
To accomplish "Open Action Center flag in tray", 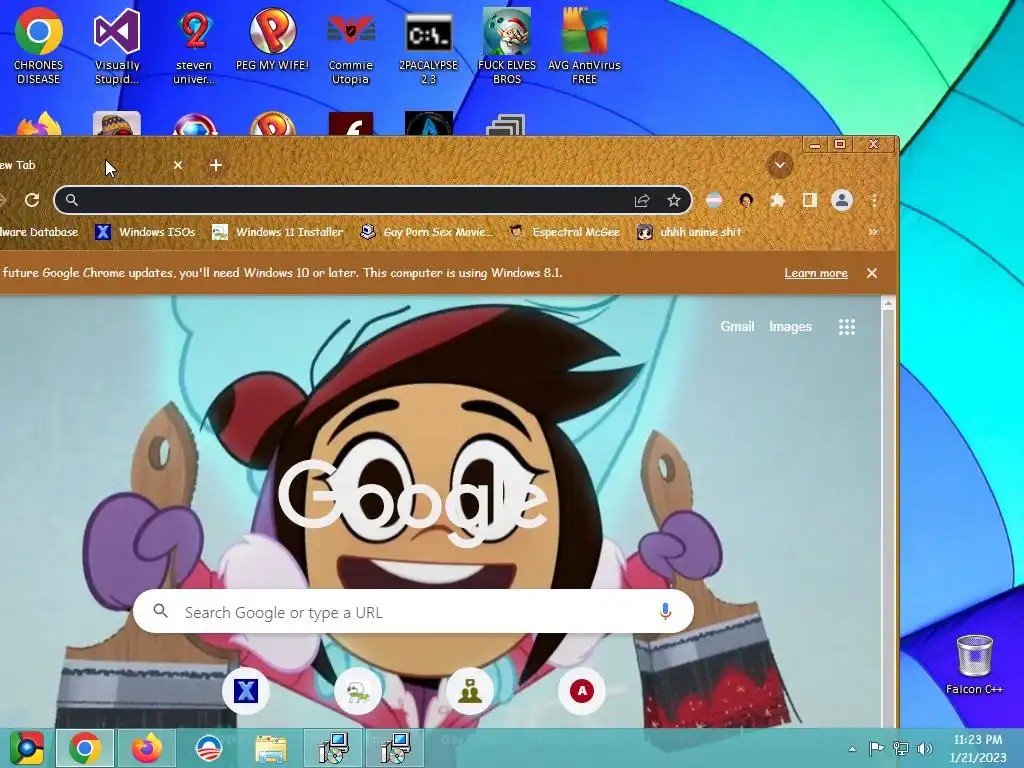I will point(876,748).
